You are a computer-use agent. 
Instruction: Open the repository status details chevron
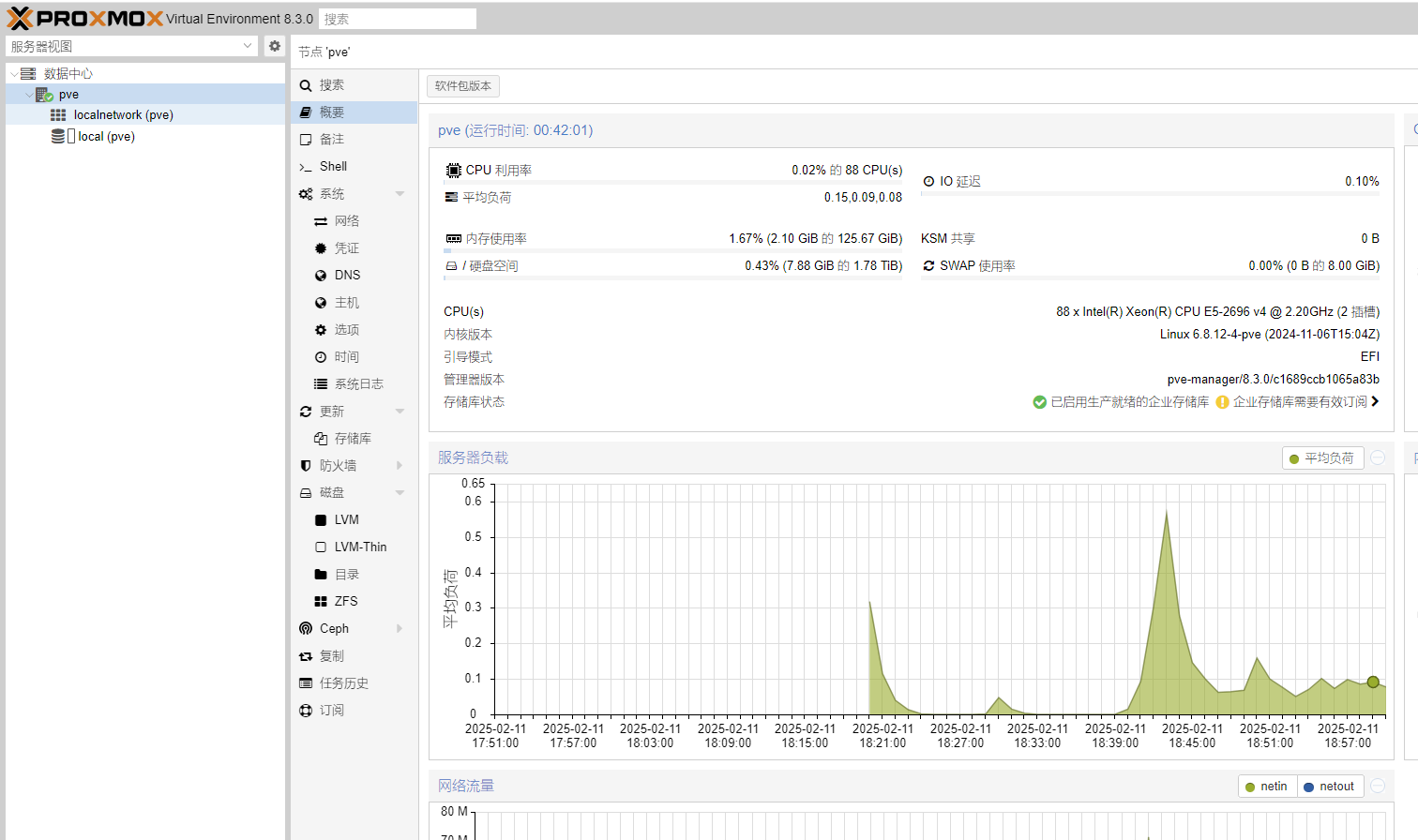click(1375, 401)
